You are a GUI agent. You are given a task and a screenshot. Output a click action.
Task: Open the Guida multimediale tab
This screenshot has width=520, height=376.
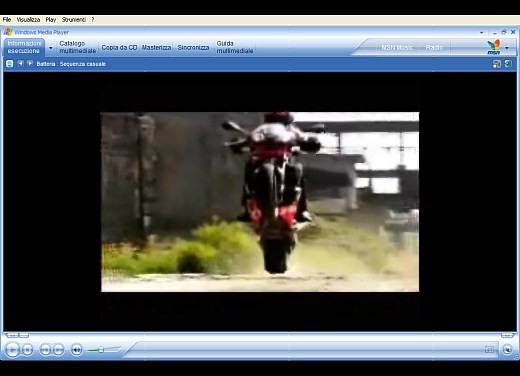point(235,47)
